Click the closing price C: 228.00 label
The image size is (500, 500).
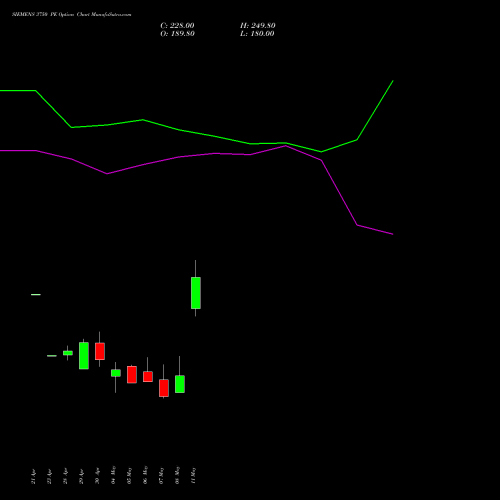[x=177, y=26]
